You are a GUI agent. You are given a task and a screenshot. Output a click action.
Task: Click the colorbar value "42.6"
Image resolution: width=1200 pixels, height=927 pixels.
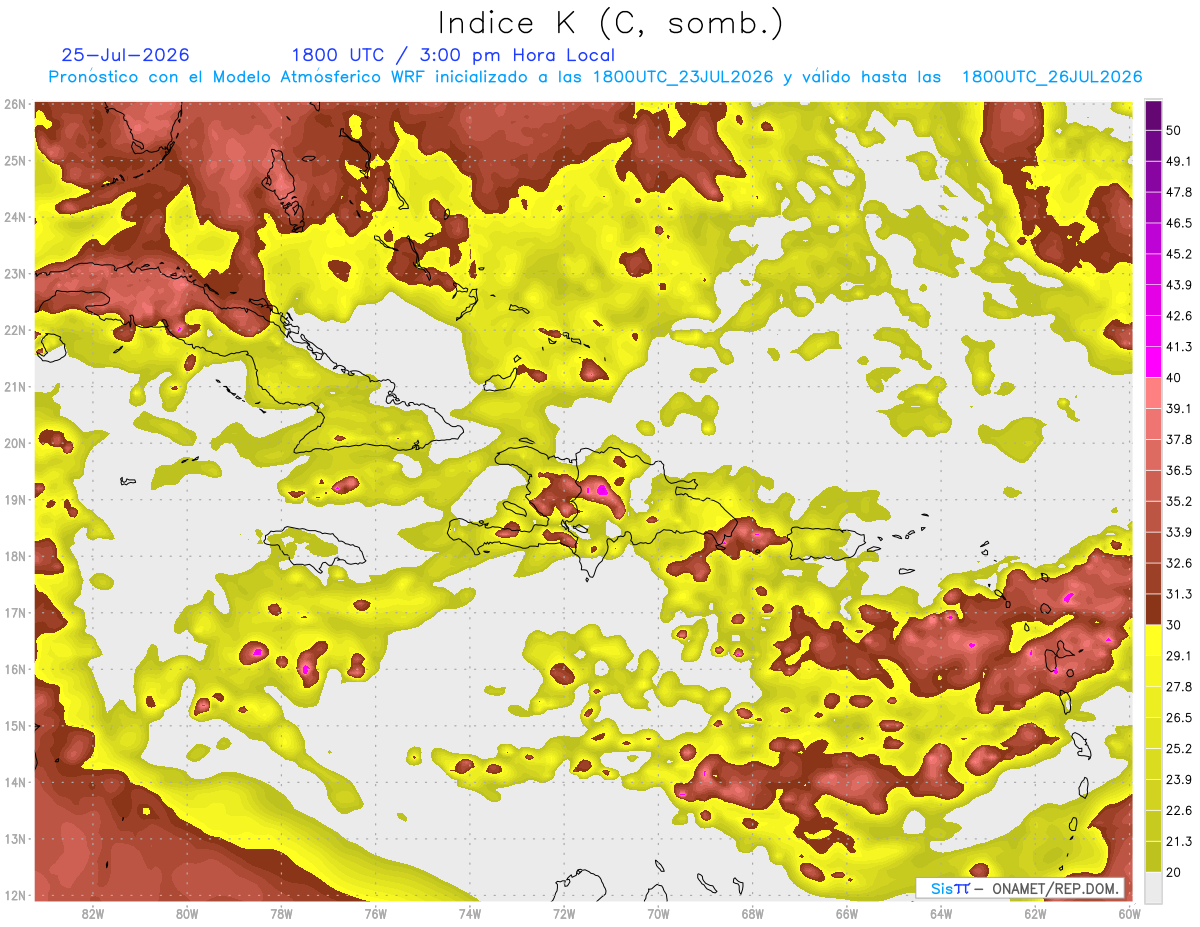tap(1179, 316)
